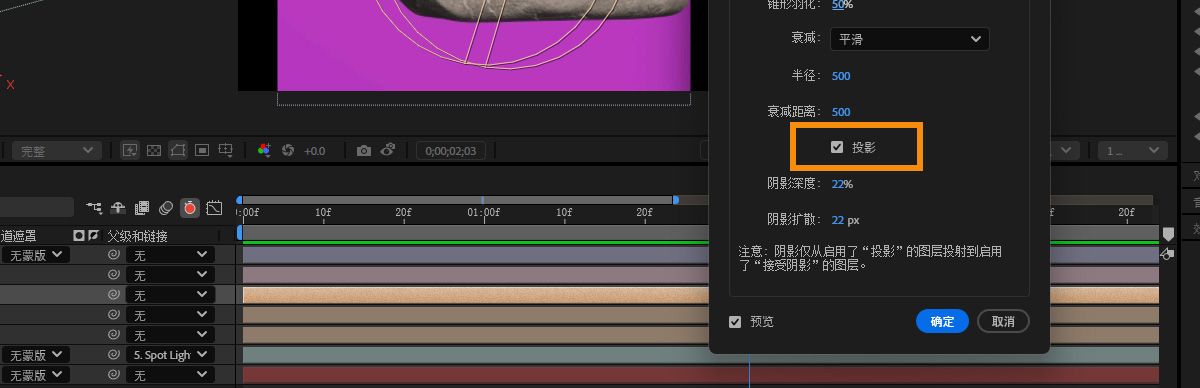1200x388 pixels.
Task: Toggle the shy layers hide icon
Action: click(118, 208)
